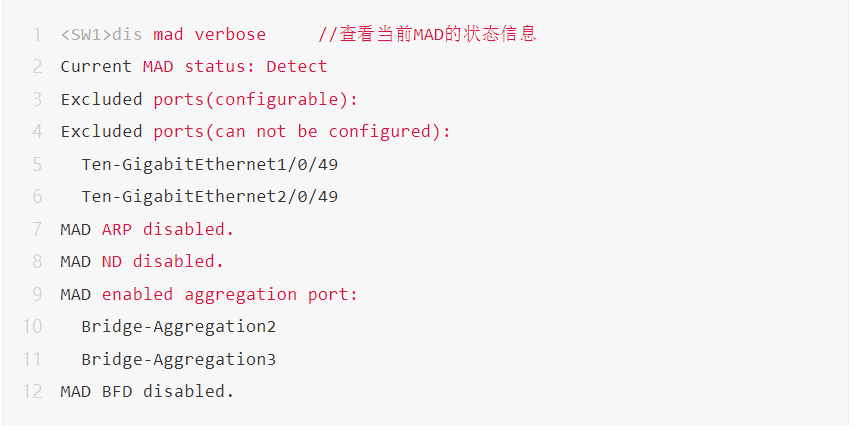Screen dimensions: 855x426
Task: Click the <SW1> prompt text
Action: tap(86, 35)
